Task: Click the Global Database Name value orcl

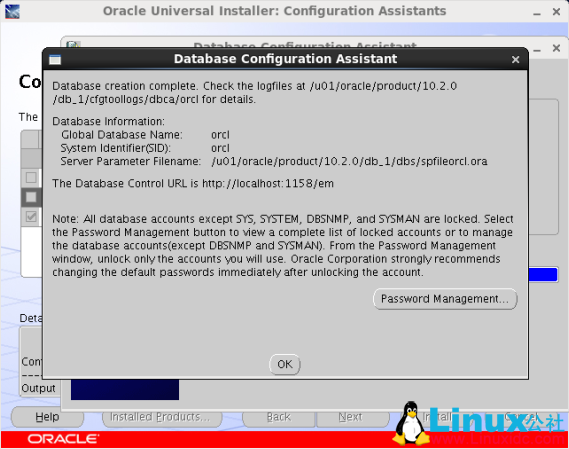Action: point(220,135)
